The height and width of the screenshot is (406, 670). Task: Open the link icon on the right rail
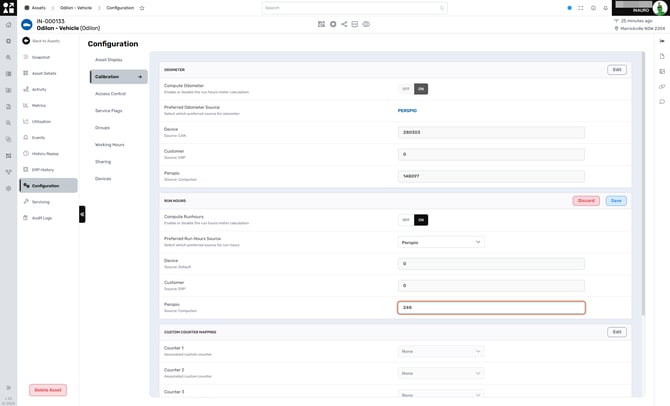[662, 87]
